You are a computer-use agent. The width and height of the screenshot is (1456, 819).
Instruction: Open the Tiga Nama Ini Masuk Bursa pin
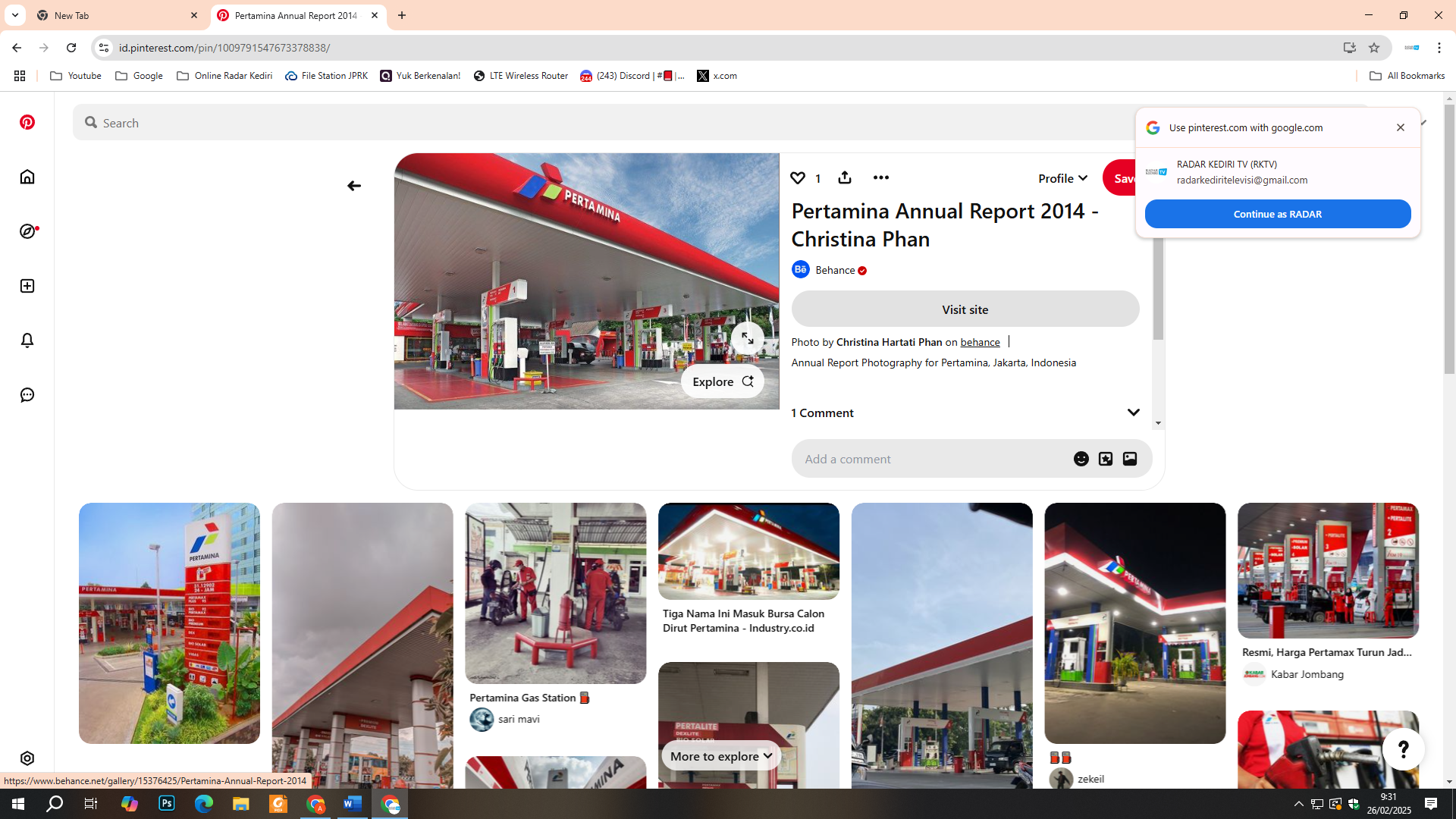click(748, 551)
